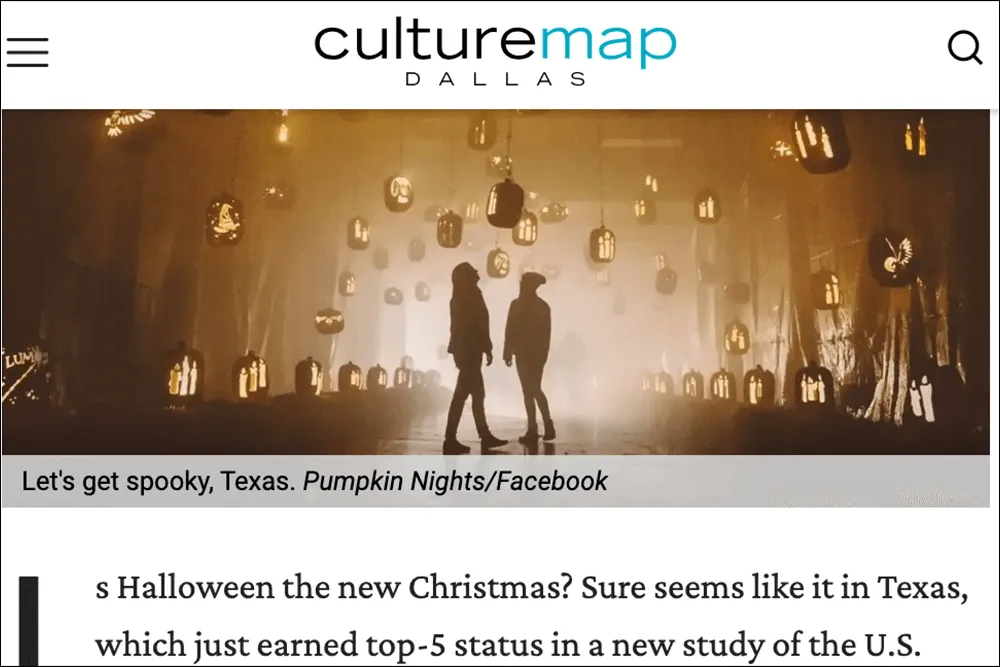Click the right silhouetted person in photo
The height and width of the screenshot is (667, 1000).
529,356
